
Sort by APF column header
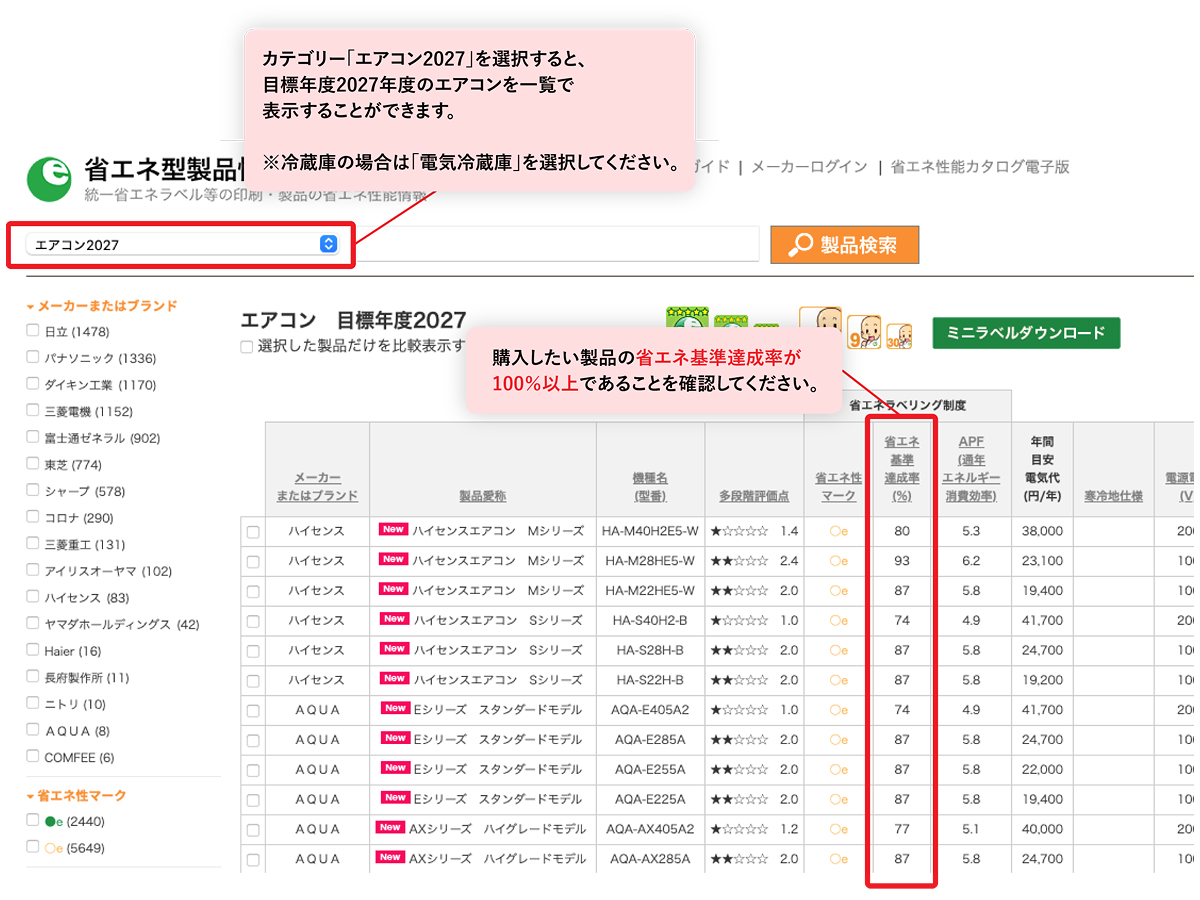[970, 468]
